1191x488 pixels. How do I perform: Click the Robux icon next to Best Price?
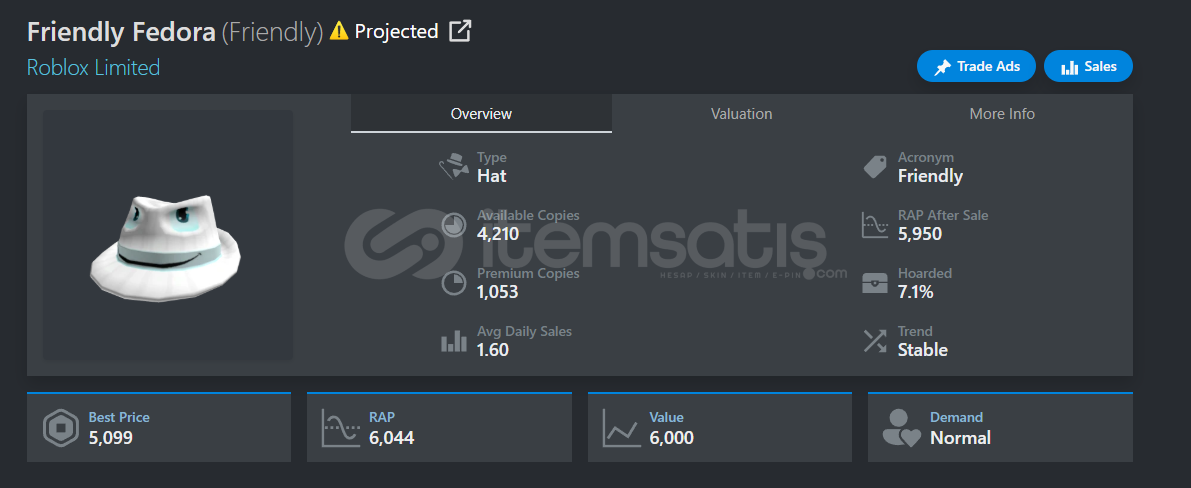coord(61,428)
